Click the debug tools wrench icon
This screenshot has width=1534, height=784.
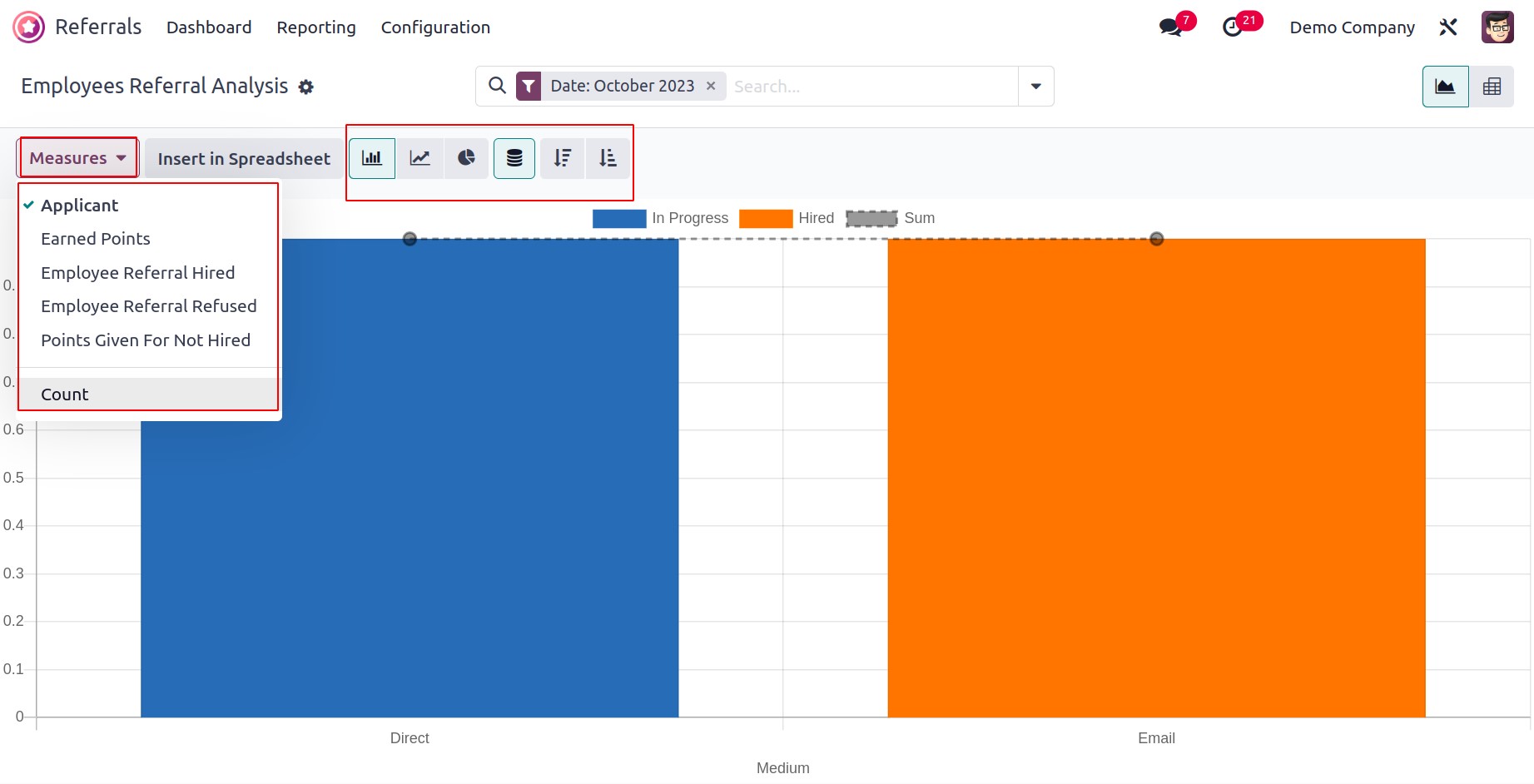pos(1448,27)
